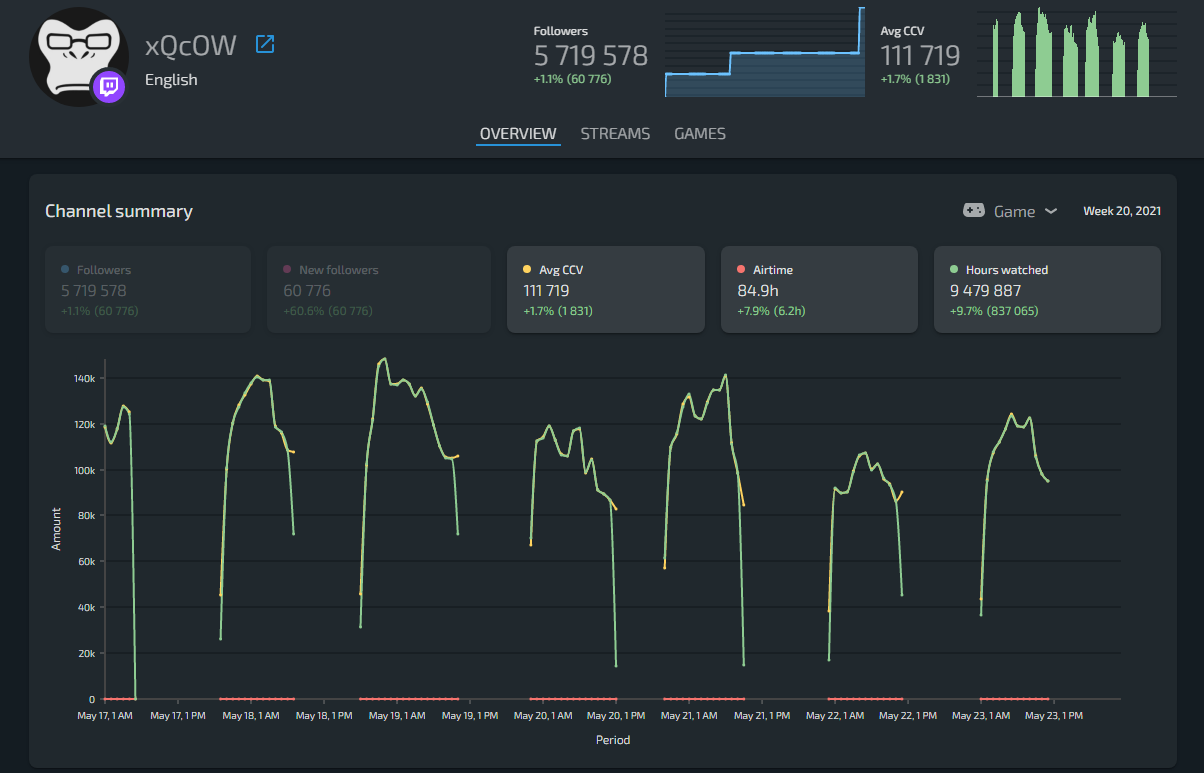
Task: Toggle the Followers series card in Channel summary
Action: pyautogui.click(x=148, y=290)
